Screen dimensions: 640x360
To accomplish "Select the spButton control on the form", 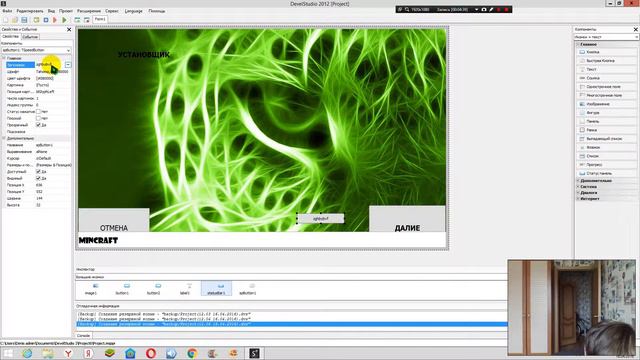I will (320, 219).
